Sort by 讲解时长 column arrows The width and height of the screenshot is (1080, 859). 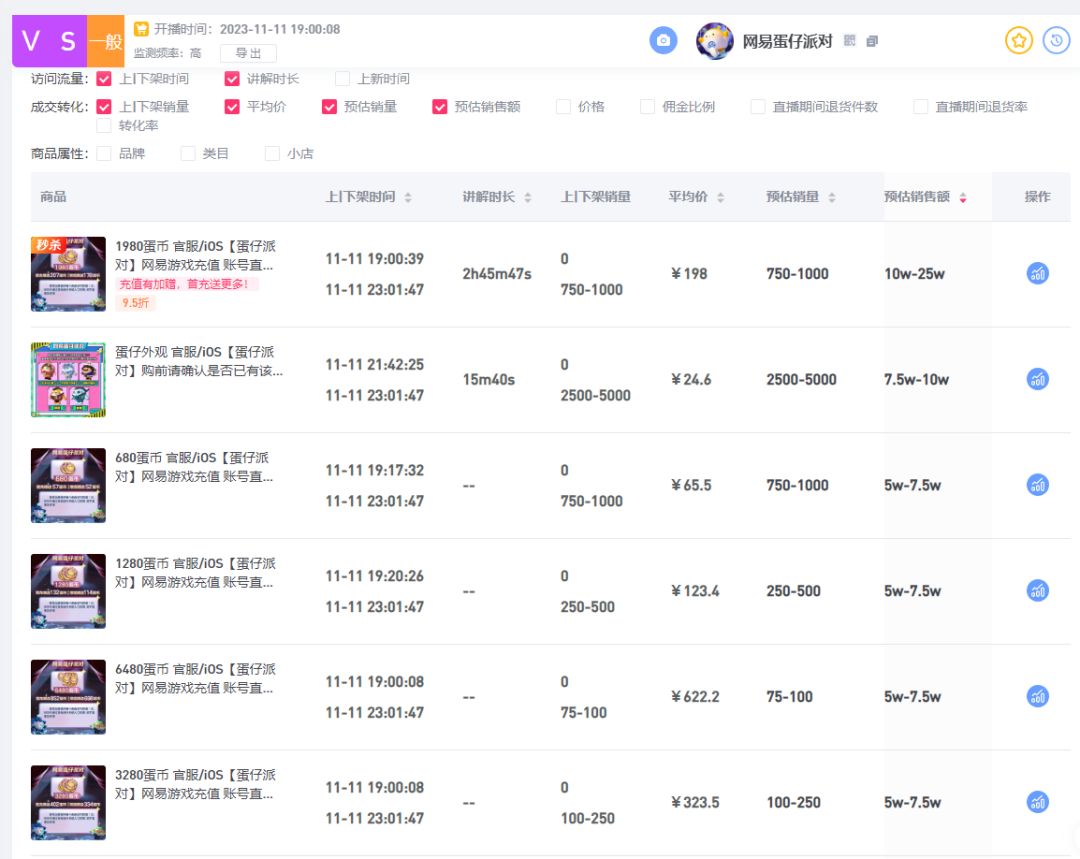click(528, 198)
